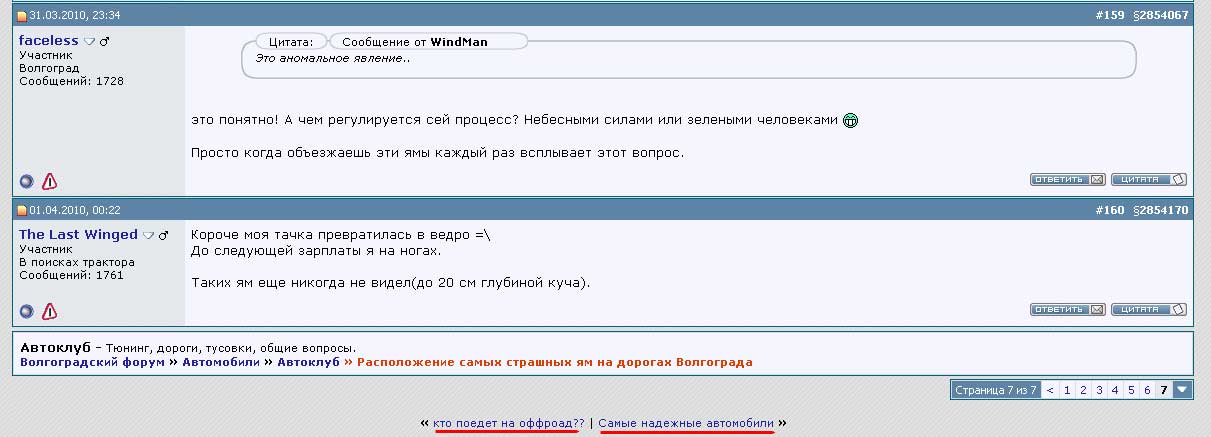Click Автоклуб bold heading in forum description
The height and width of the screenshot is (437, 1211).
56,347
